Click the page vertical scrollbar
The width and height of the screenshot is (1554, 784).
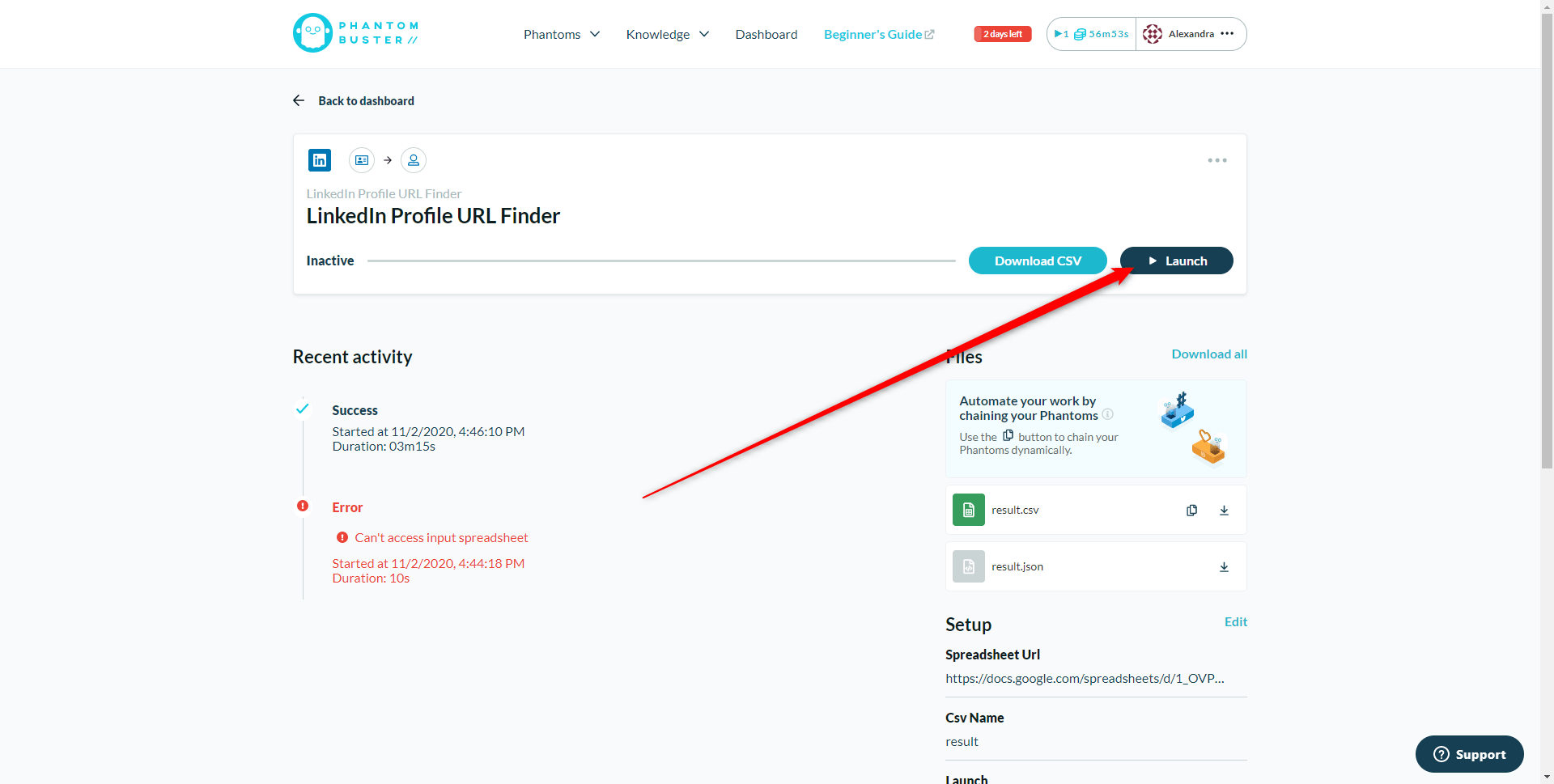pyautogui.click(x=1547, y=241)
